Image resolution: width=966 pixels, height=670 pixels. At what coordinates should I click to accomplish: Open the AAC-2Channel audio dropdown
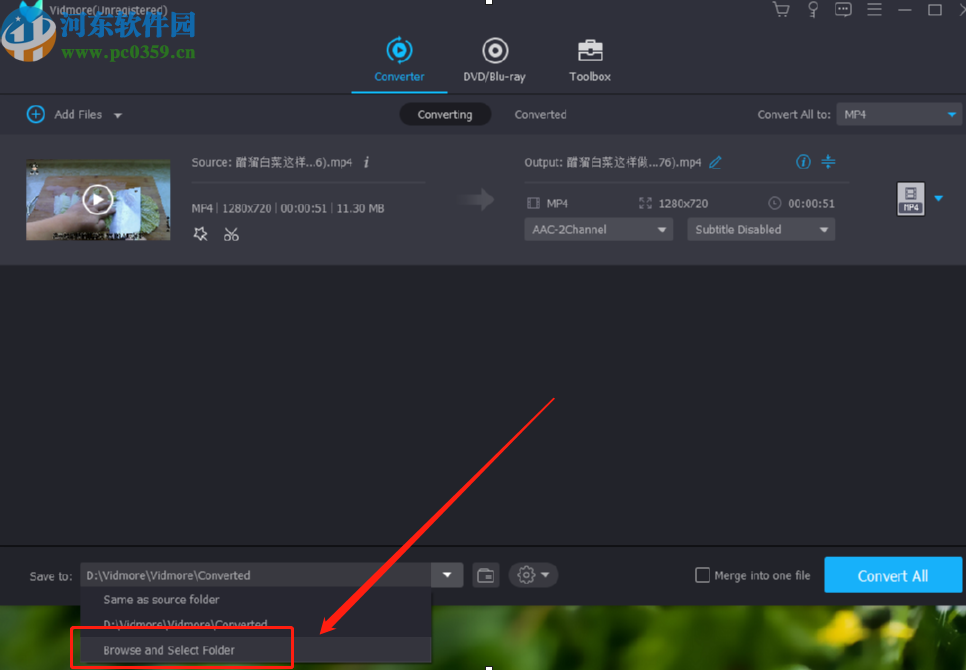[x=598, y=229]
